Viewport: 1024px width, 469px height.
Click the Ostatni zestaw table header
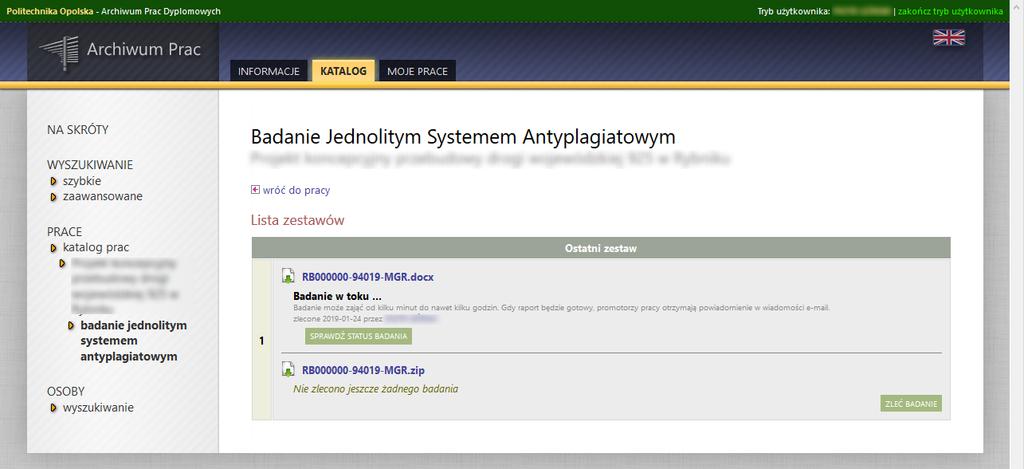(601, 248)
